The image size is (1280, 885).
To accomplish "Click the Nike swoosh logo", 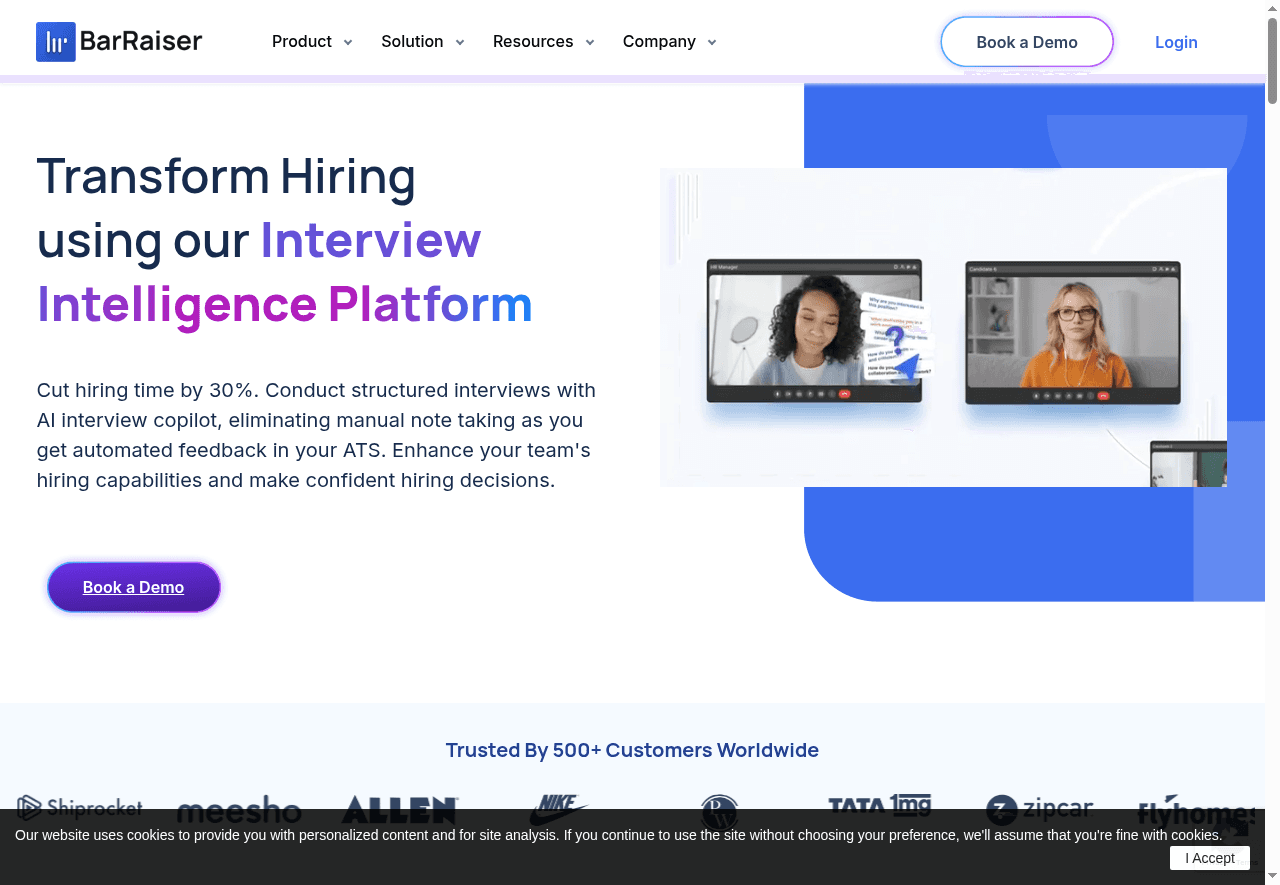I will pyautogui.click(x=558, y=805).
